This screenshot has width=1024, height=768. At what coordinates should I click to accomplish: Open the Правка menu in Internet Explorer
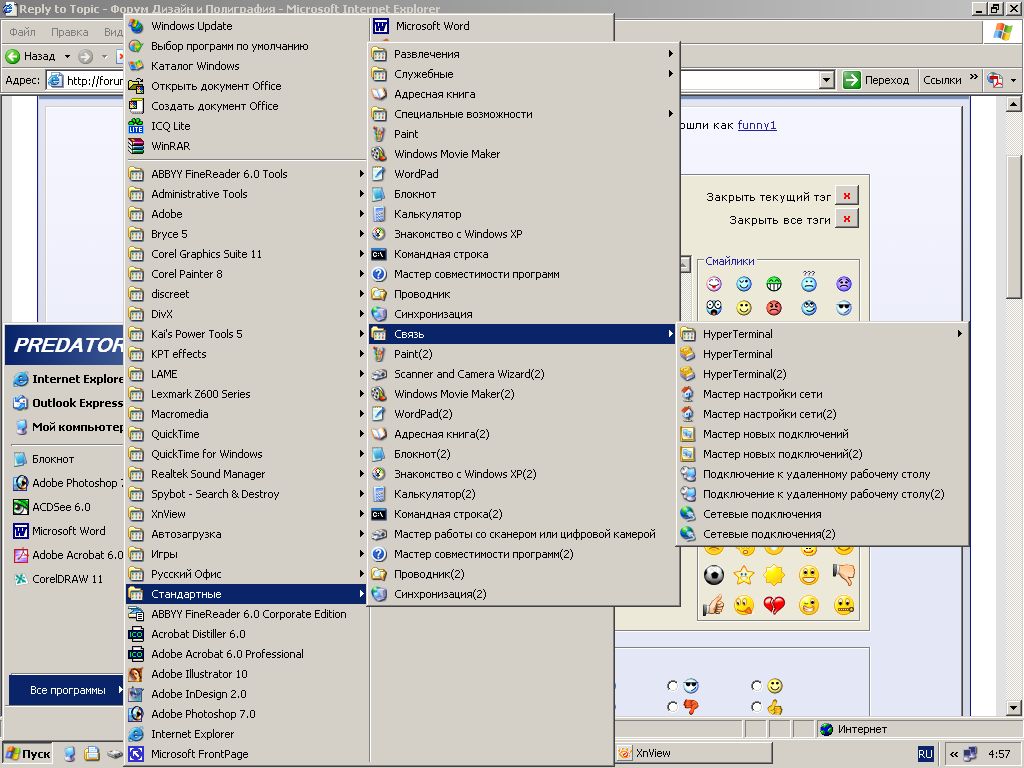click(69, 31)
